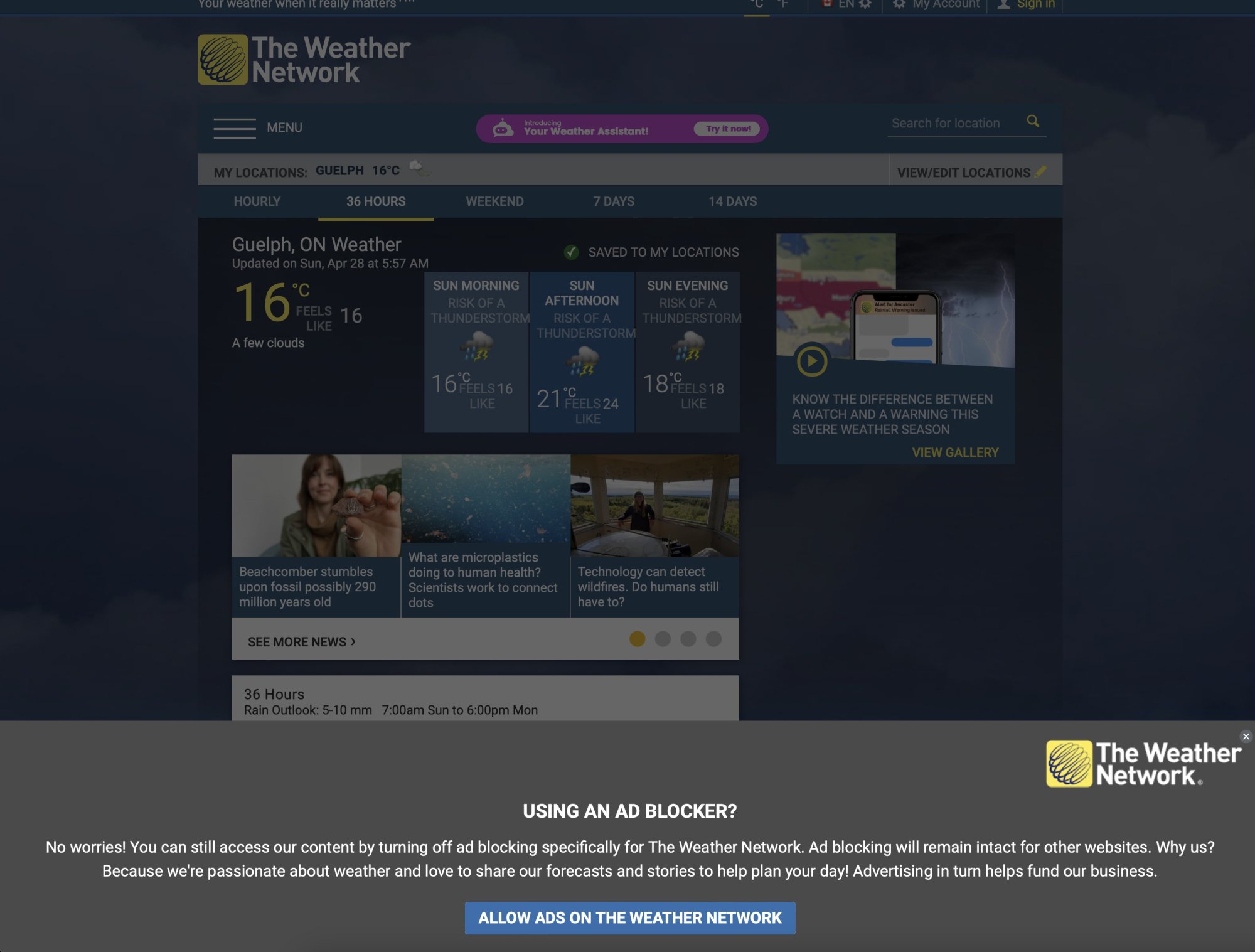Screen dimensions: 1255x952
Task: Select the hamburger Menu icon
Action: click(x=234, y=127)
